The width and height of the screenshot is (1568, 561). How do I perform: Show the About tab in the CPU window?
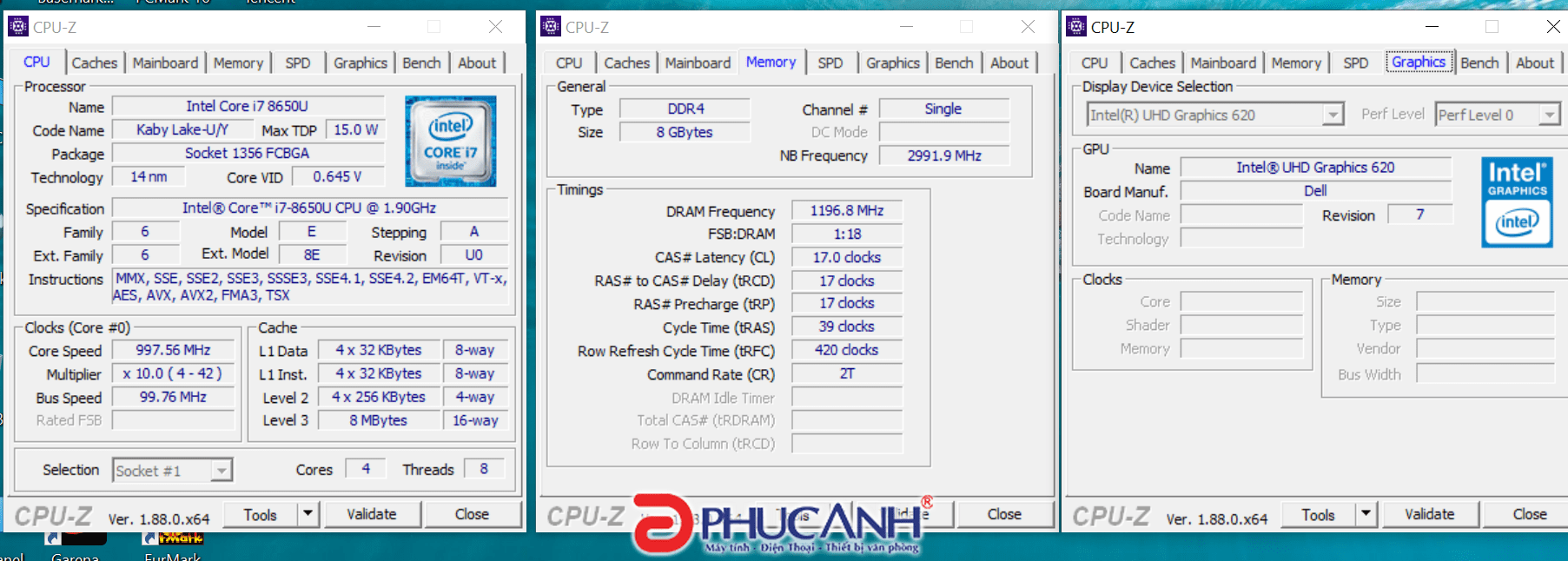(x=477, y=63)
